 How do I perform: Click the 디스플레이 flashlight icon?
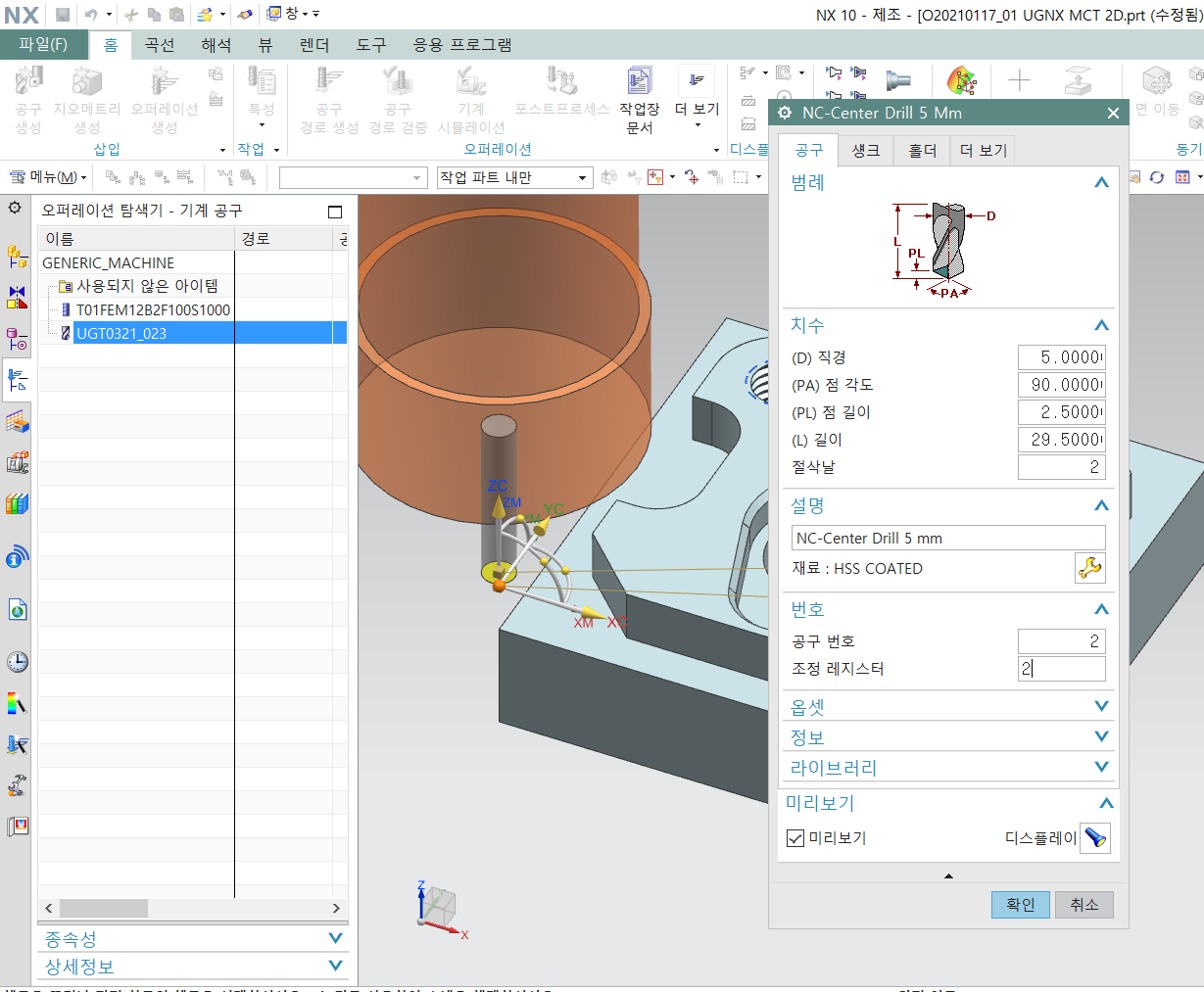(x=1095, y=838)
